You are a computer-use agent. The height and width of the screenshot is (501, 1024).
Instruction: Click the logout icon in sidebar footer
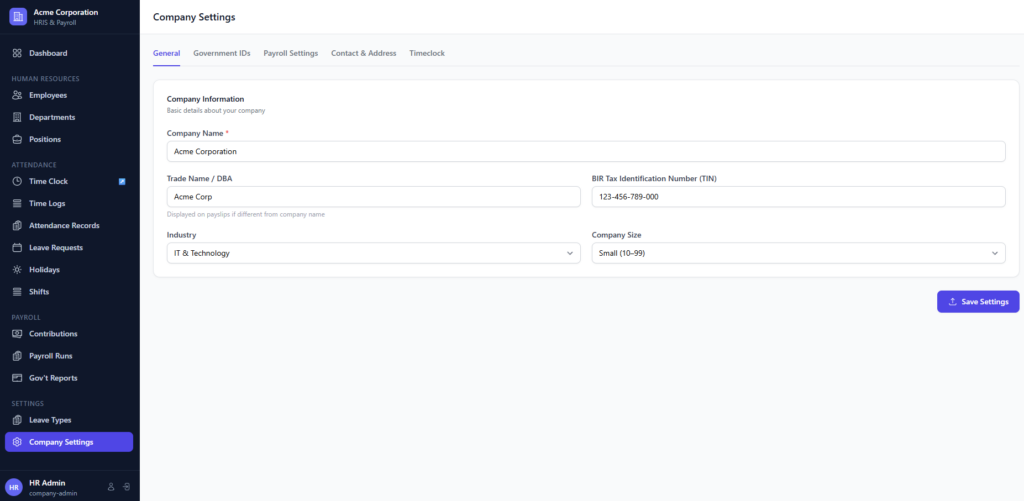coord(127,487)
